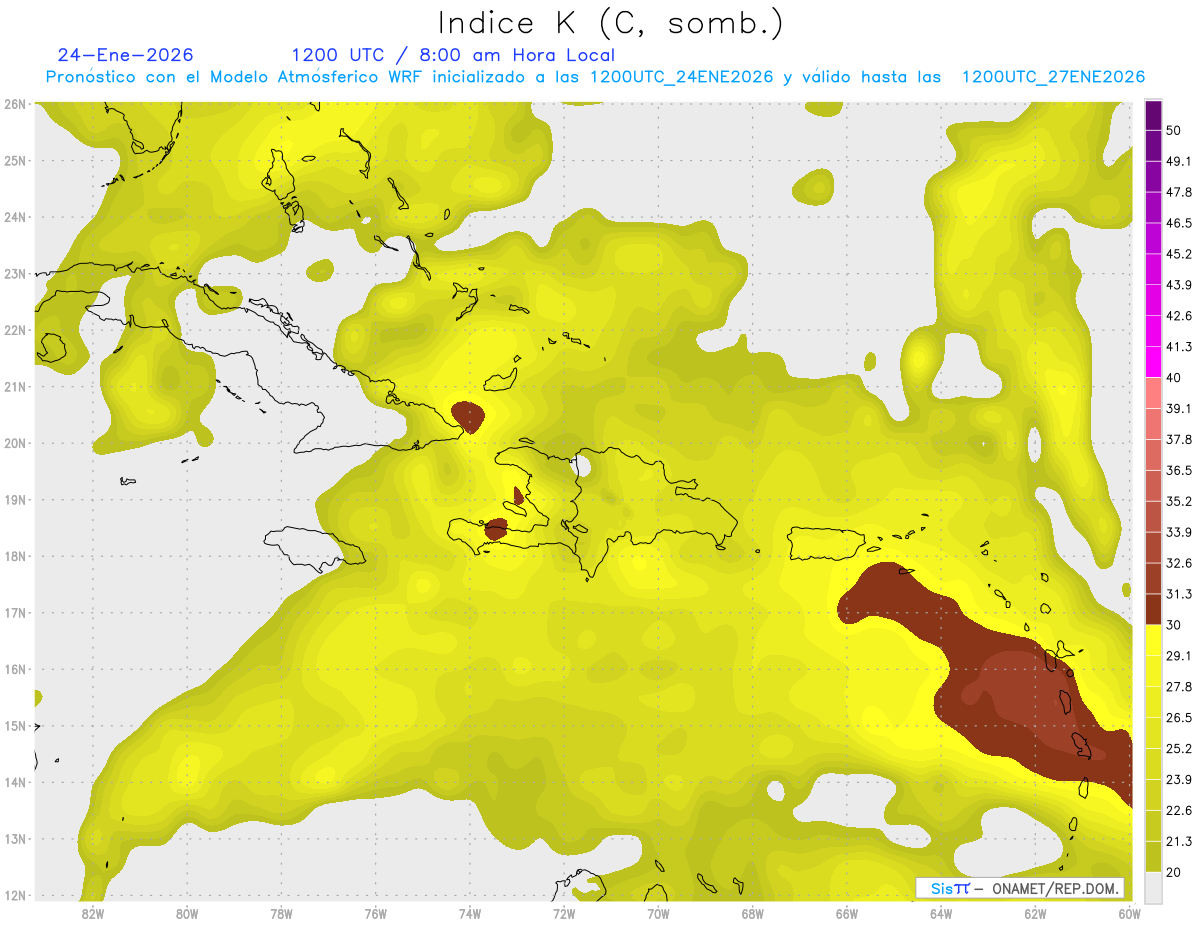
Task: Click the colorbar value "37.8"
Action: pos(1179,439)
